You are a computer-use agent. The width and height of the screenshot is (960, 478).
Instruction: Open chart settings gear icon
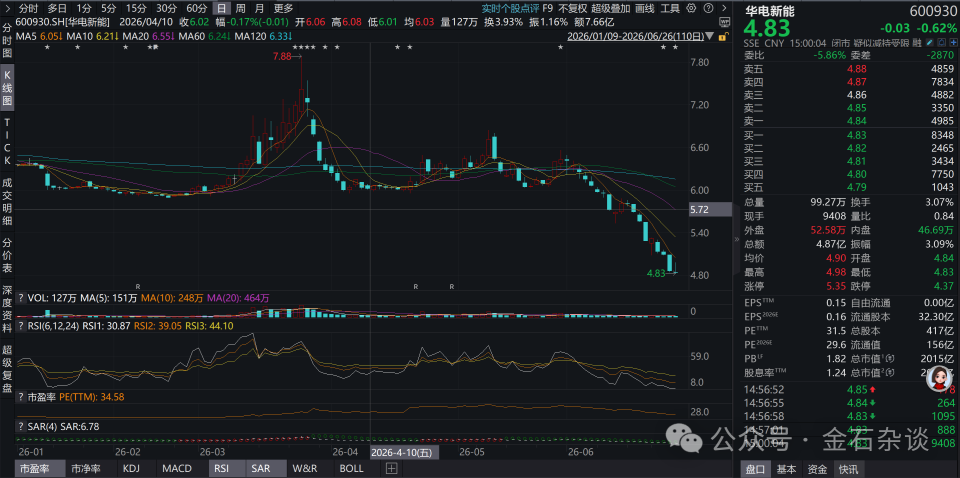691,8
